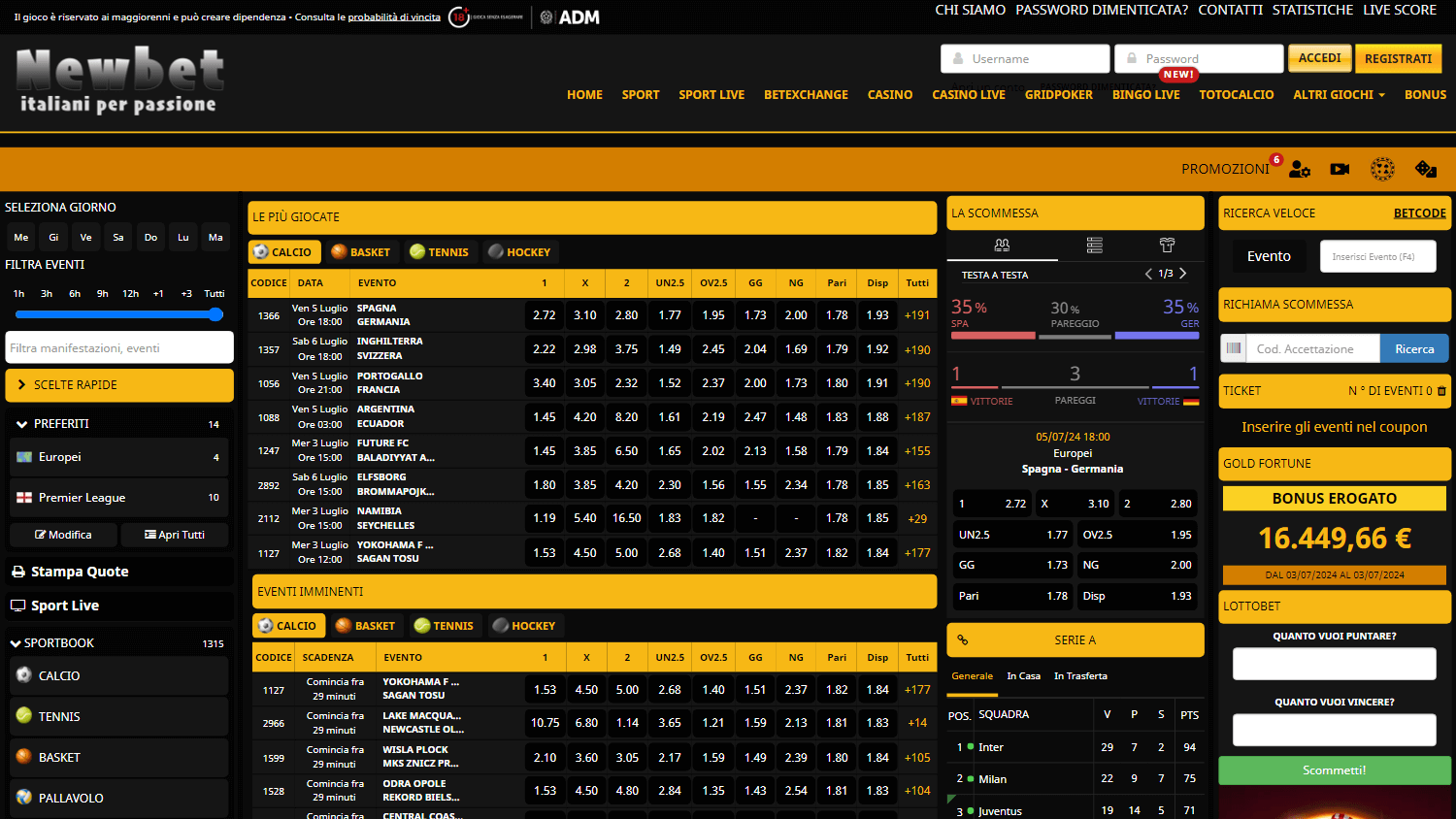Click the volleyball icon next to Pallavolo

[24, 798]
